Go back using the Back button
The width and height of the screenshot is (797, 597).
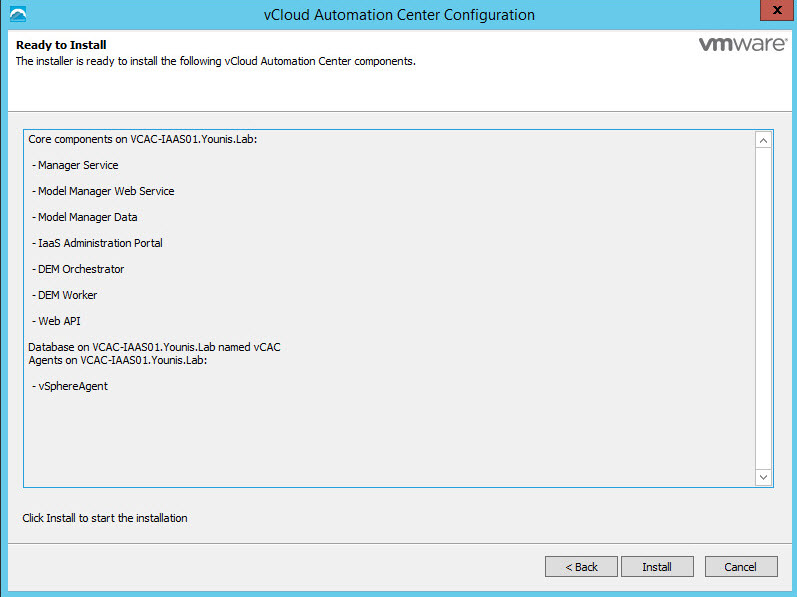(x=581, y=567)
